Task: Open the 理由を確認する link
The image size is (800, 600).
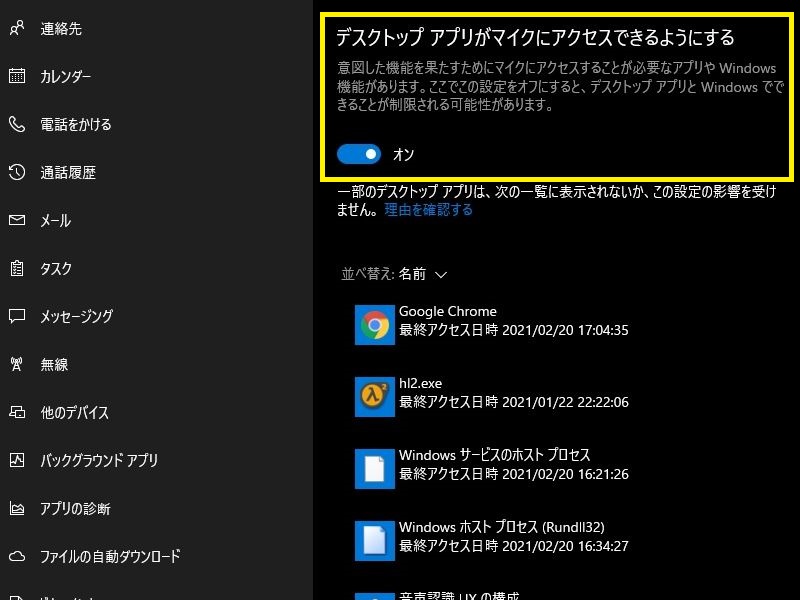Action: [x=429, y=210]
